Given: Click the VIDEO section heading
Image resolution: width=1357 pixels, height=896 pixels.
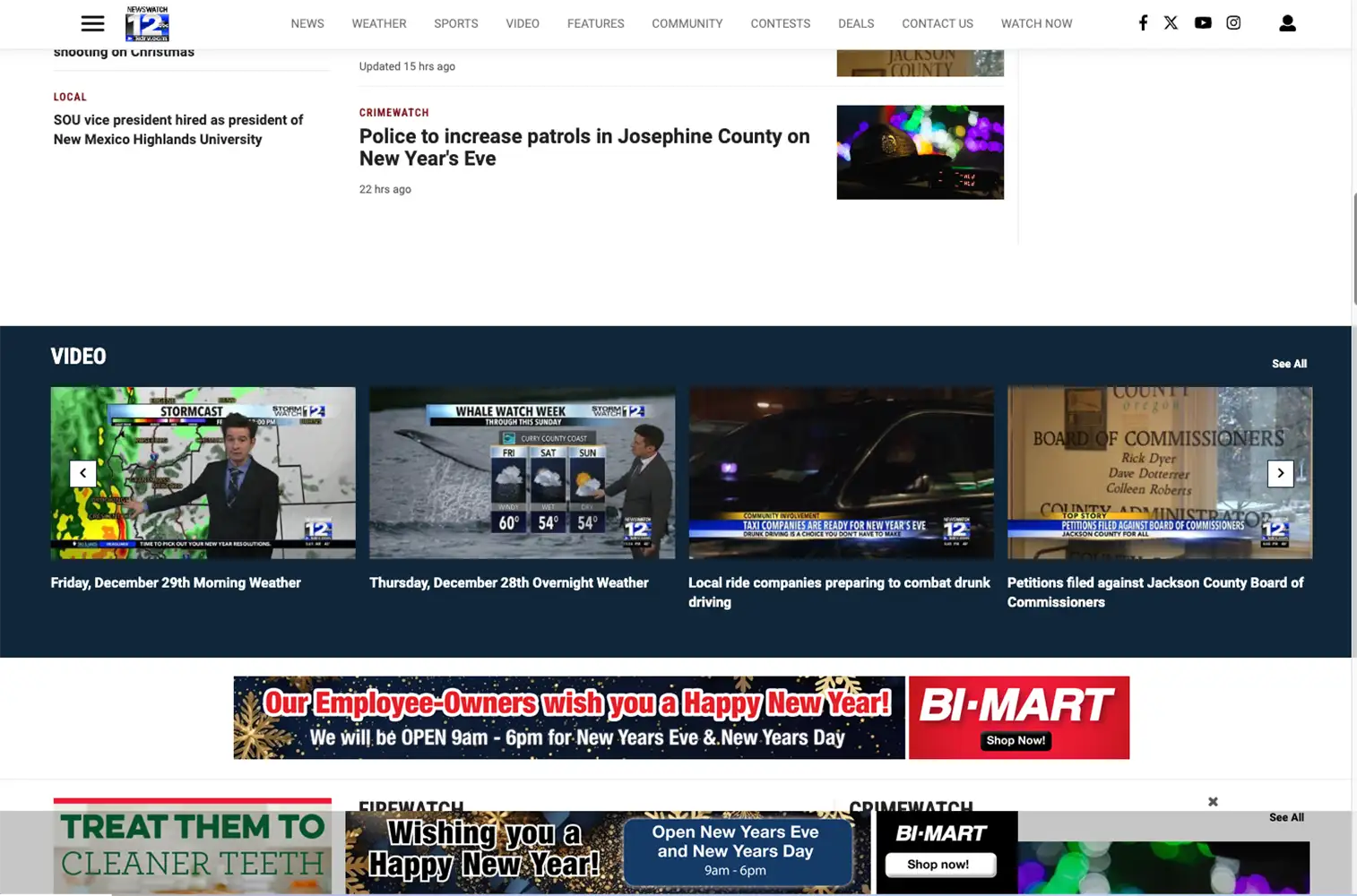Looking at the screenshot, I should [79, 357].
